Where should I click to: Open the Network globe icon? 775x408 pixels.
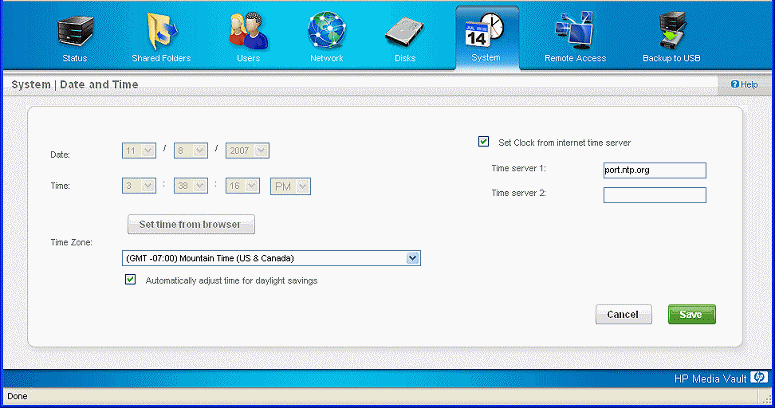326,31
